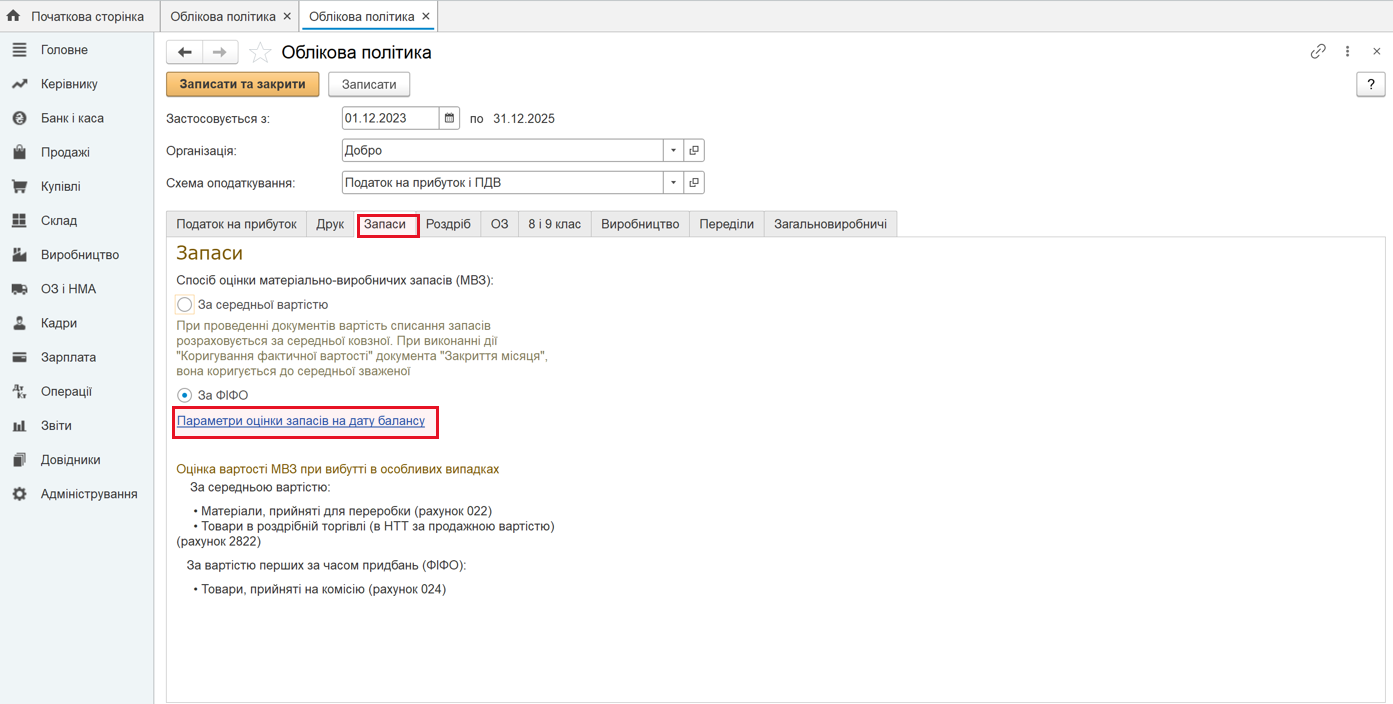This screenshot has width=1393, height=704.
Task: Click Записати та закрити button
Action: pos(242,84)
